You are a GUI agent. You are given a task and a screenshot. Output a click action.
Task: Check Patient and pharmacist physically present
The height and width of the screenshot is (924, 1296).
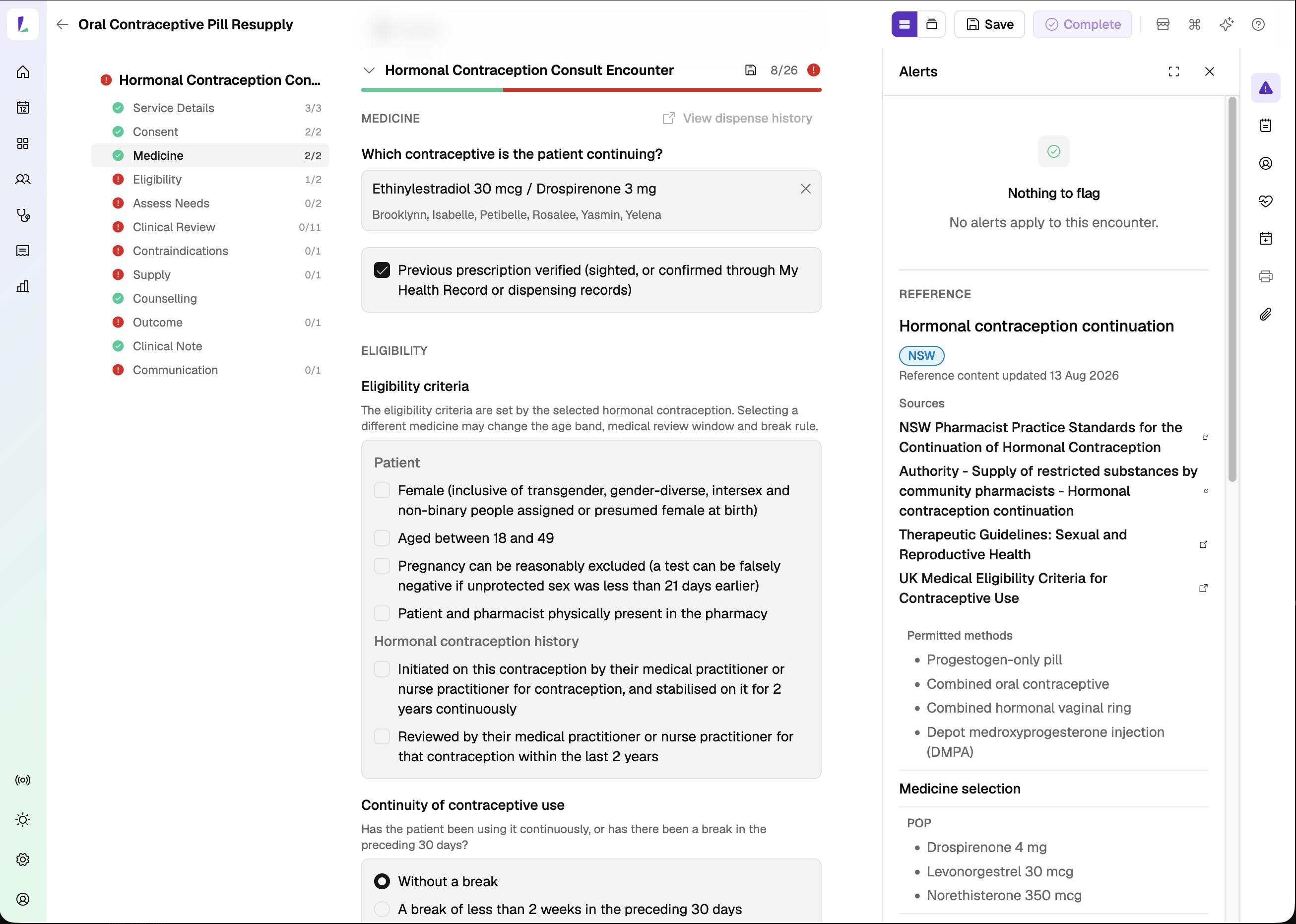[x=383, y=614]
